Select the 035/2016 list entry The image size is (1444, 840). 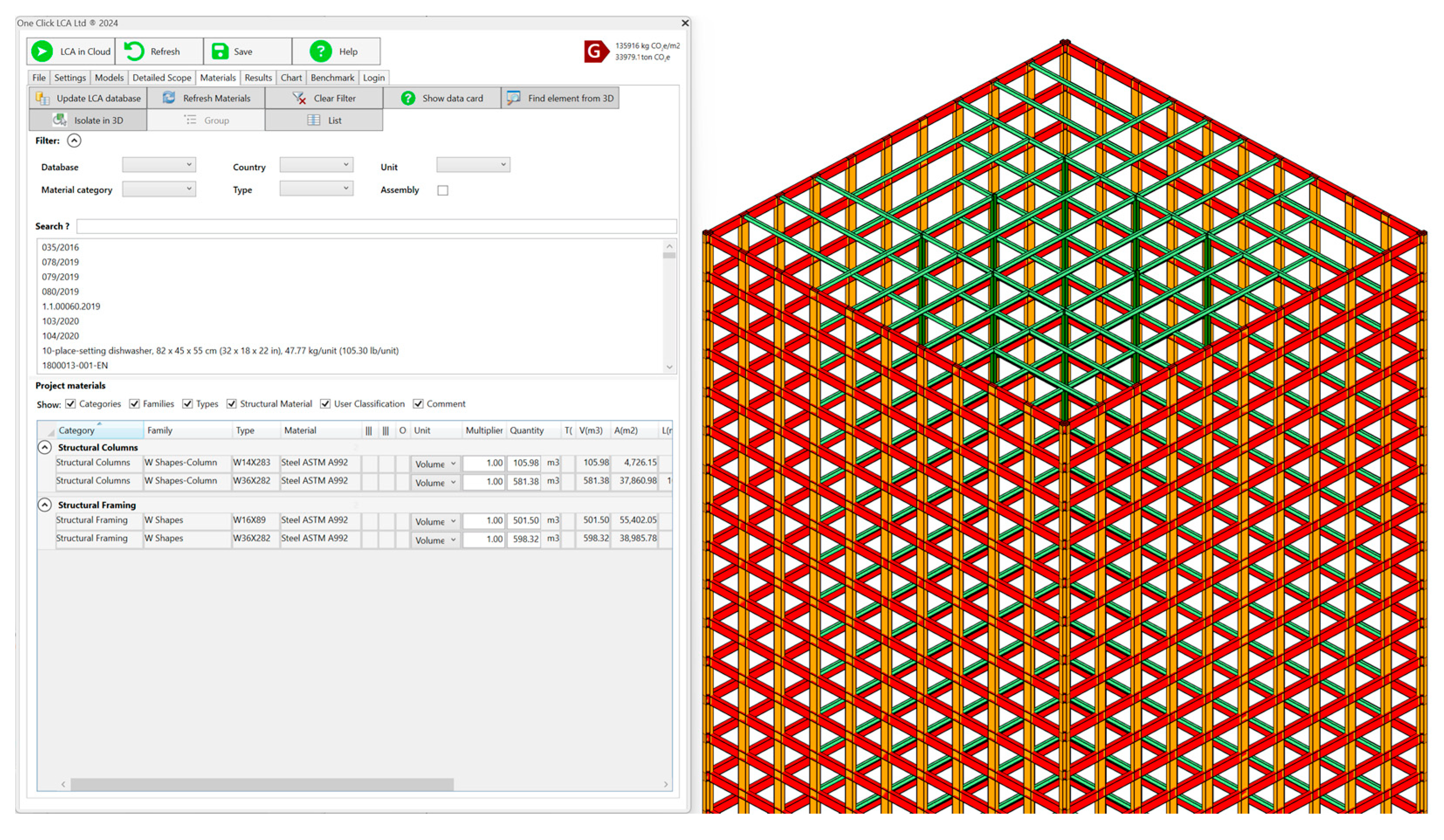point(60,247)
